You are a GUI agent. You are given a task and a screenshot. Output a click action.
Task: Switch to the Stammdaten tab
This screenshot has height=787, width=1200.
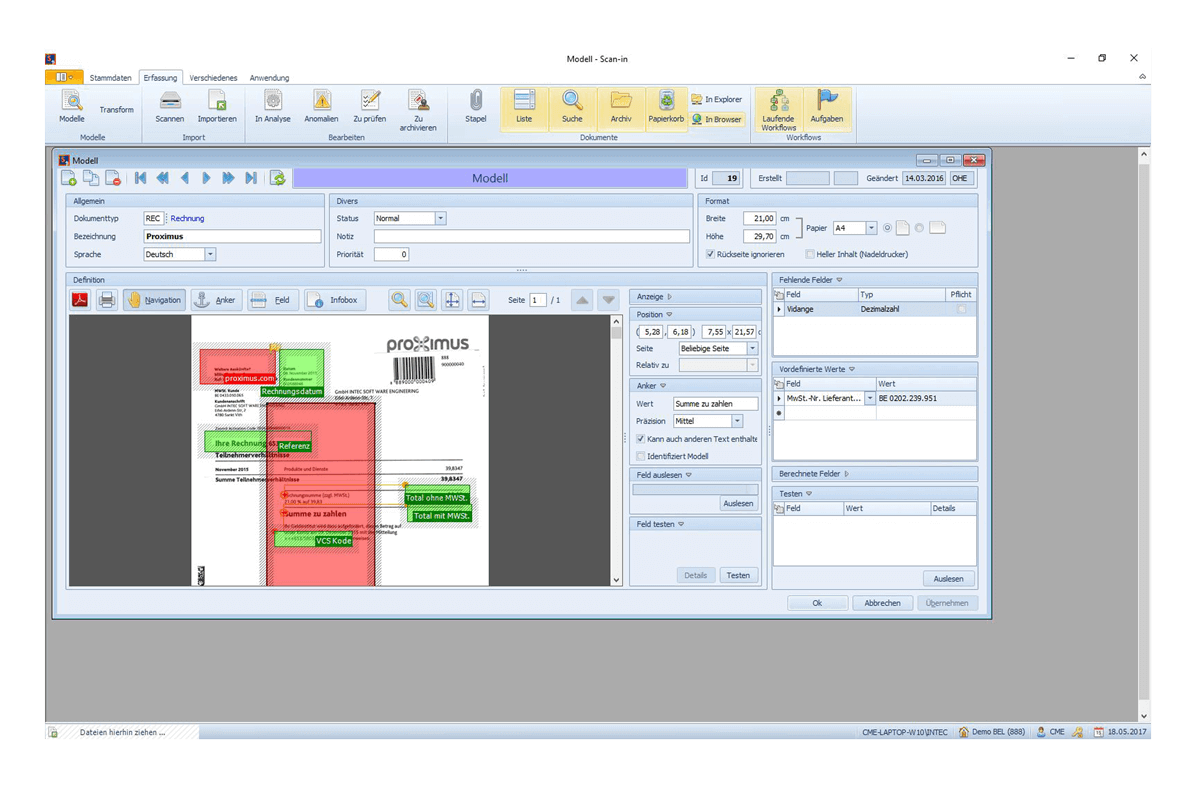pyautogui.click(x=110, y=77)
